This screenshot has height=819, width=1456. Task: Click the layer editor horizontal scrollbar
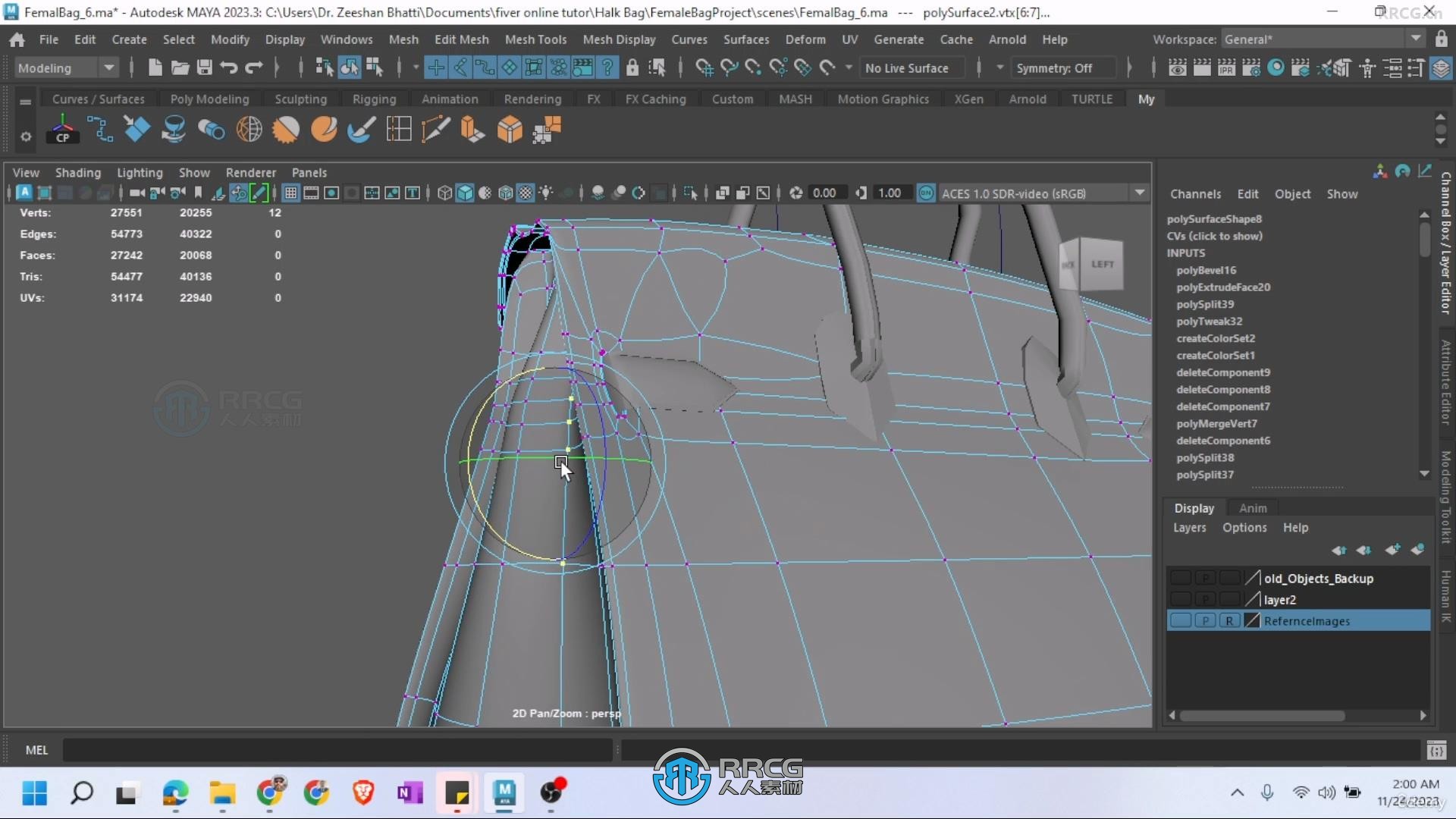(1263, 715)
